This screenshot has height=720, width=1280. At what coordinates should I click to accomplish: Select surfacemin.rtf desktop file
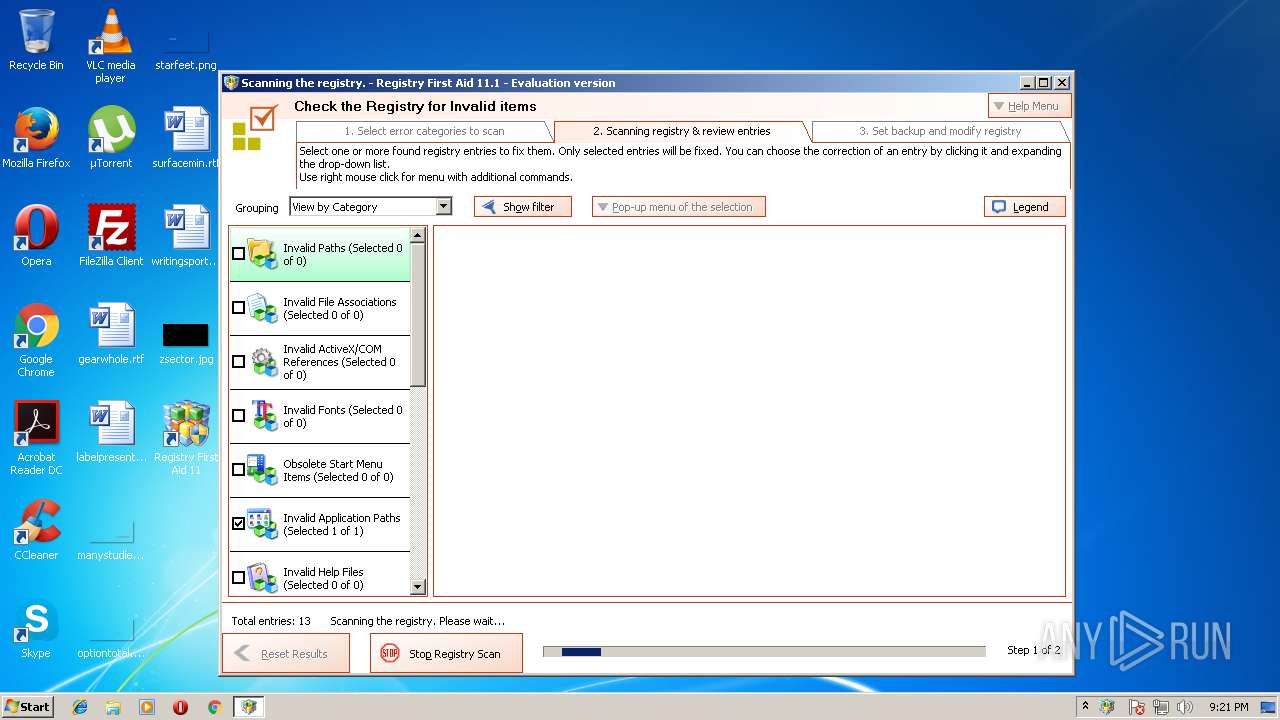pyautogui.click(x=186, y=138)
